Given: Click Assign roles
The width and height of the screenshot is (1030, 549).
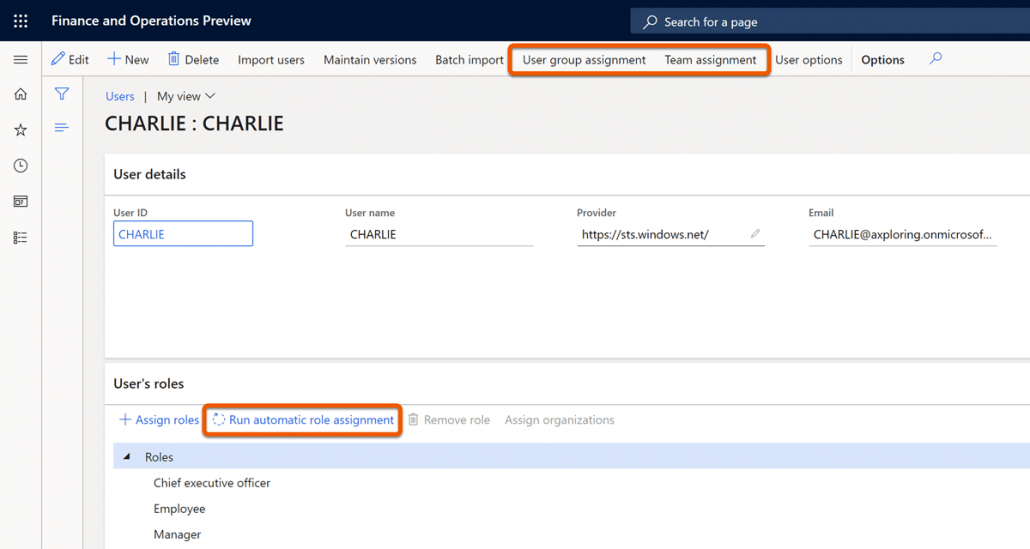Looking at the screenshot, I should pos(158,420).
